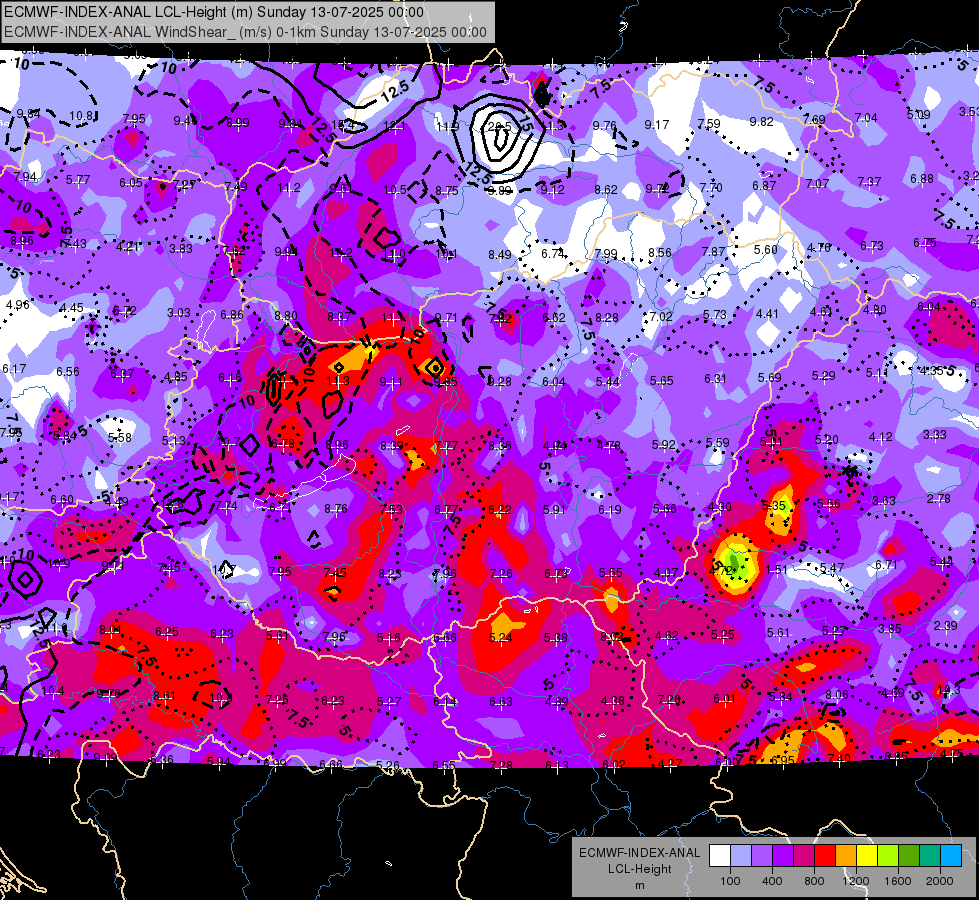Click the grid value 3.63

pos(883,500)
